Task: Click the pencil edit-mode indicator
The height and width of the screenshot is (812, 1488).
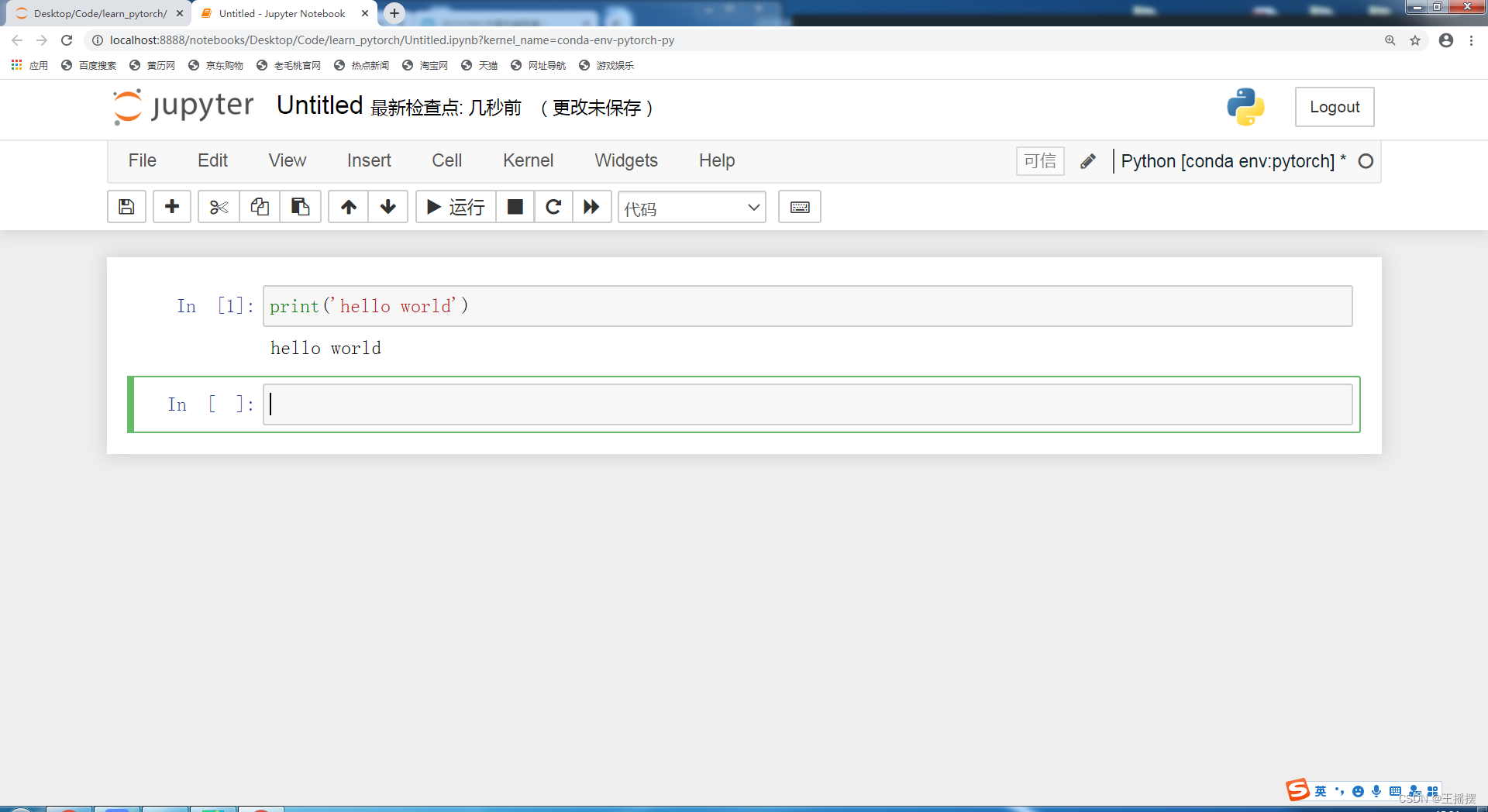Action: [x=1088, y=161]
